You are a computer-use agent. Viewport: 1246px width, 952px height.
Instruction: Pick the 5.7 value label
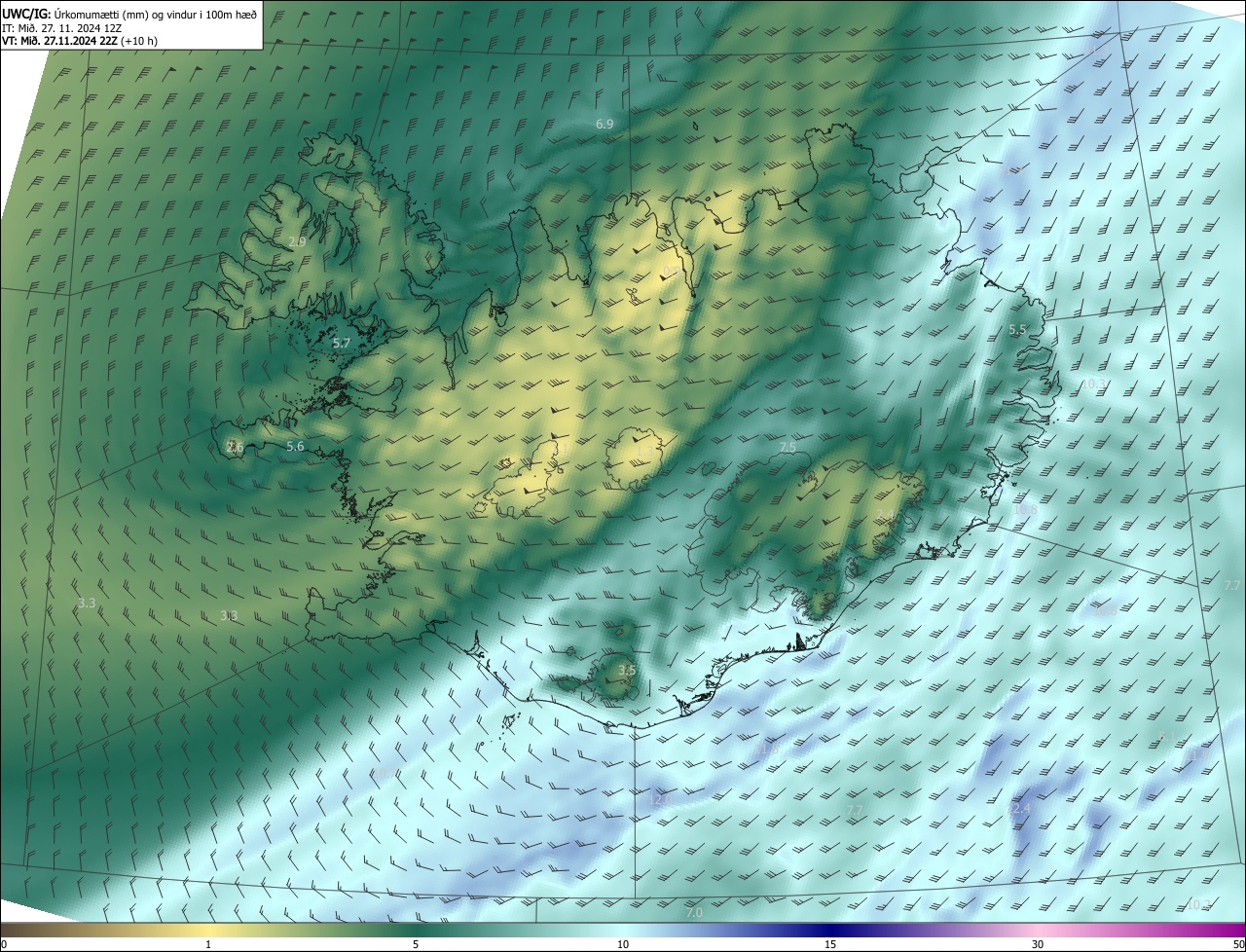pyautogui.click(x=341, y=344)
